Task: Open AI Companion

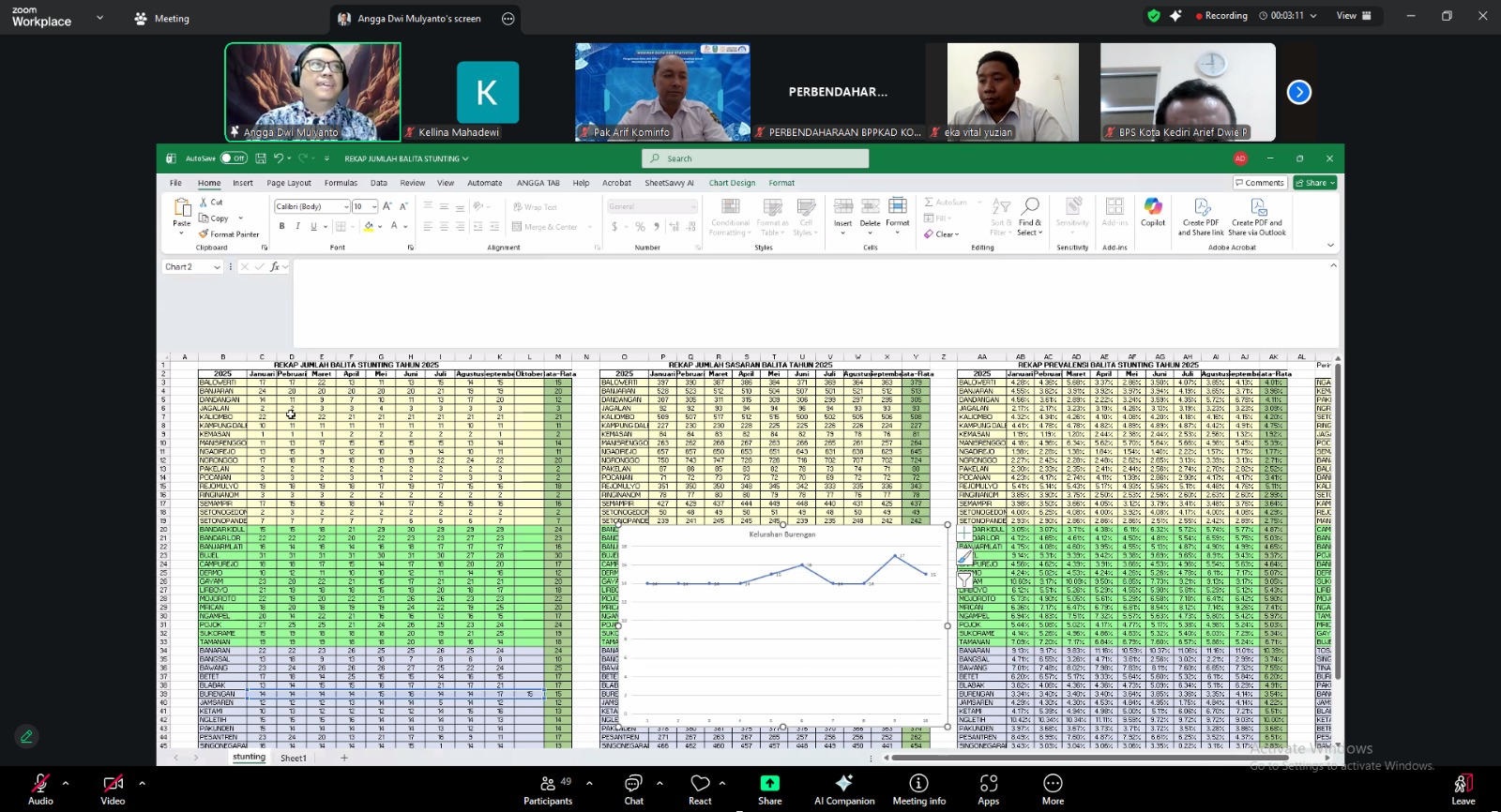Action: (x=843, y=784)
